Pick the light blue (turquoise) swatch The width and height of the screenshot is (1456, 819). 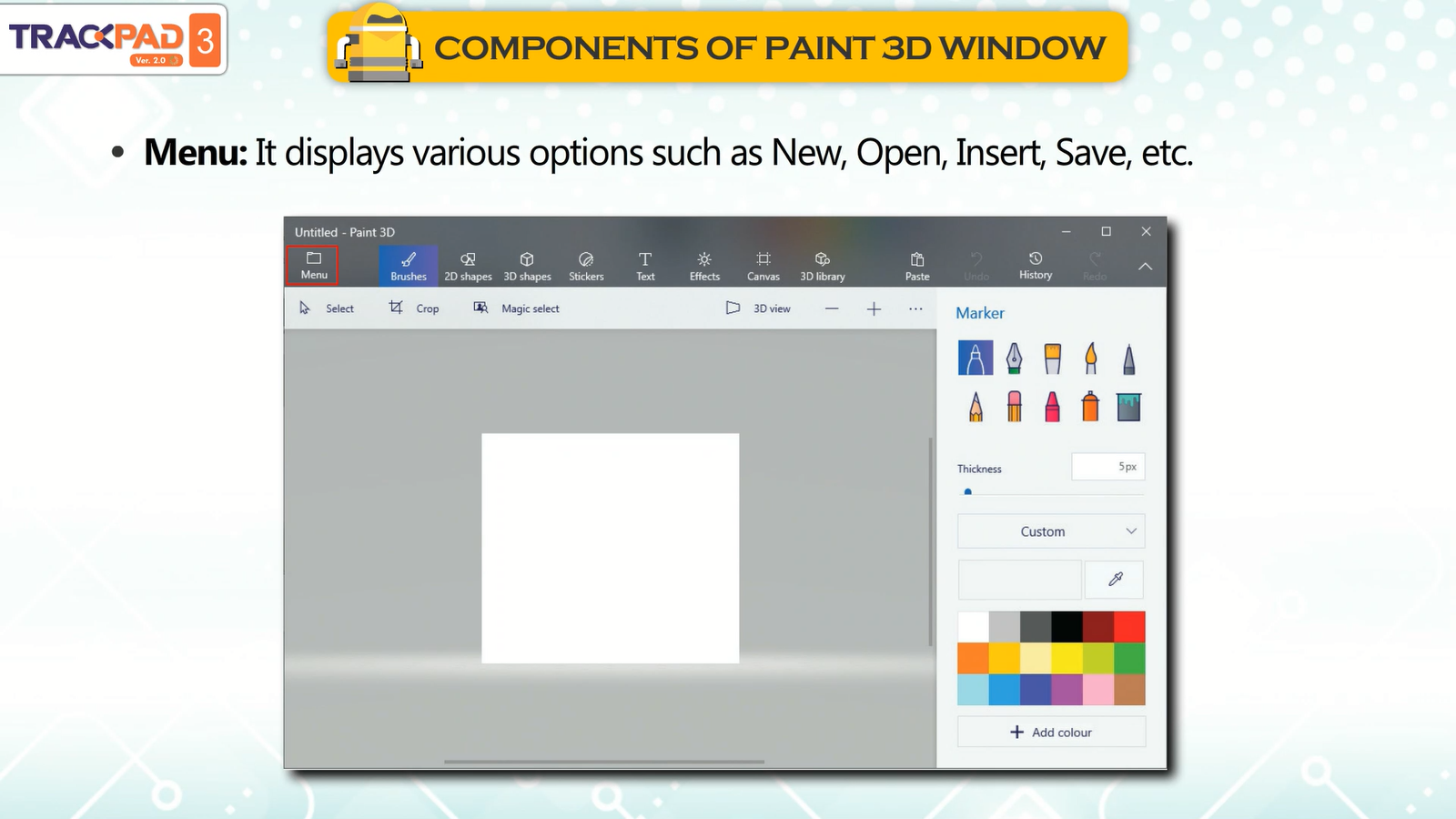(x=973, y=690)
